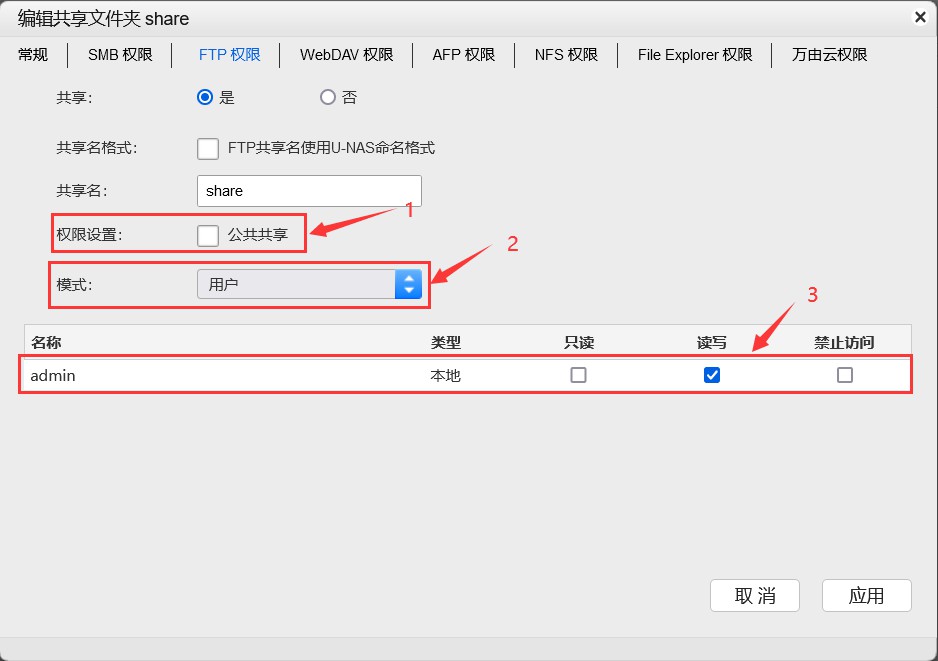Choose 否 to disable sharing
Screen dimensions: 938x661
tap(328, 97)
